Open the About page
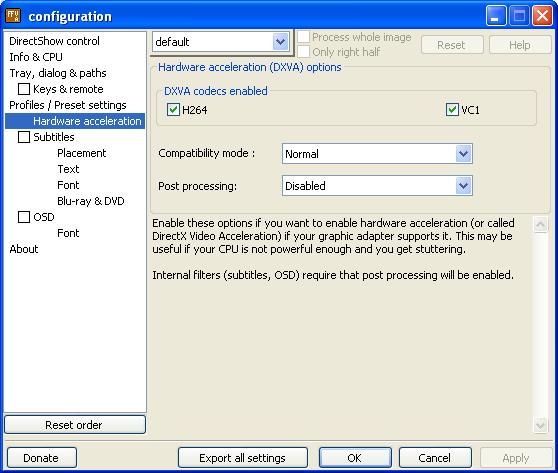 (x=24, y=249)
